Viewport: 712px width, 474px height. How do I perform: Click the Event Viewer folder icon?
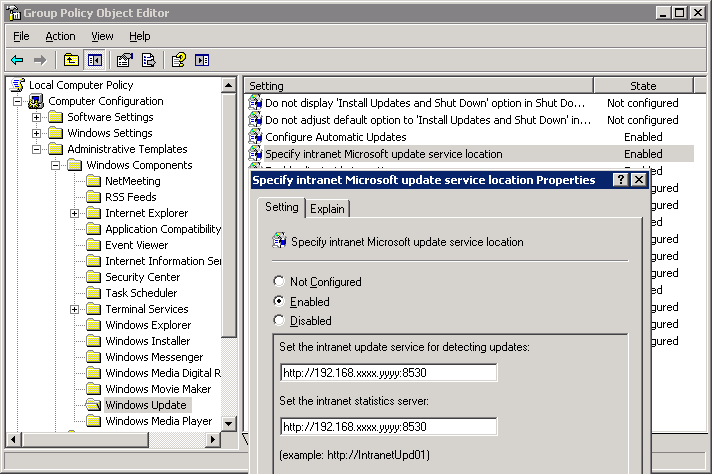tap(94, 245)
